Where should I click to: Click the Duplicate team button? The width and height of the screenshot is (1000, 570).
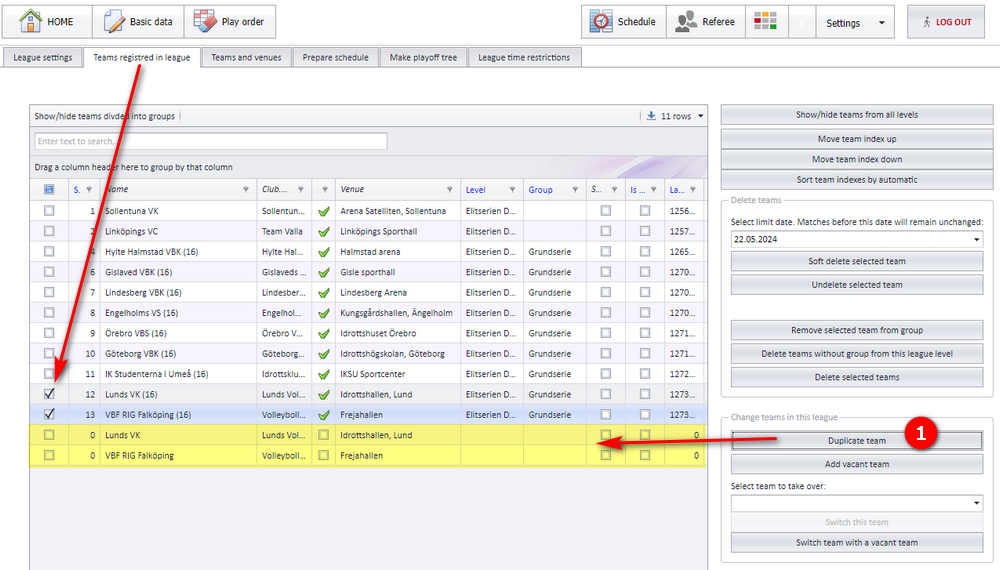click(857, 441)
